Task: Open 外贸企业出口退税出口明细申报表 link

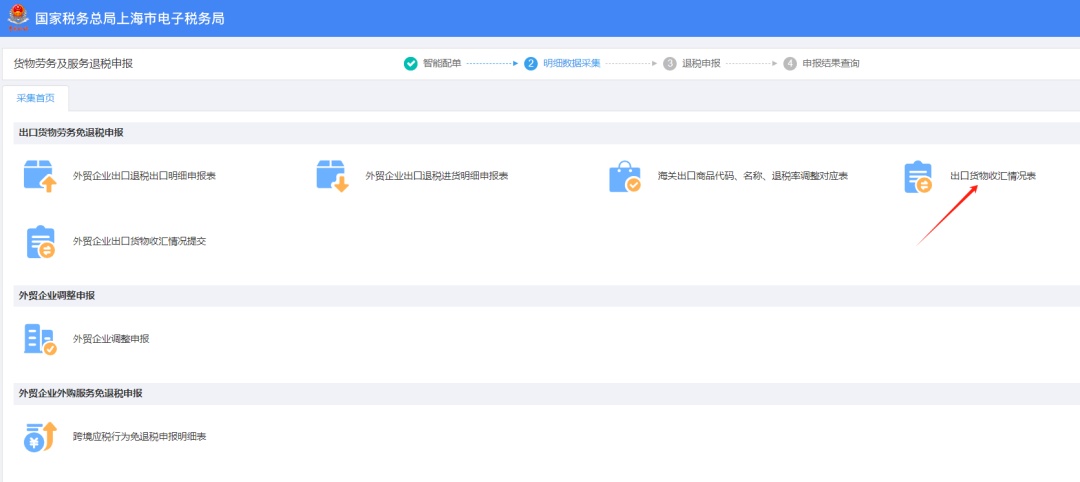Action: pyautogui.click(x=145, y=176)
